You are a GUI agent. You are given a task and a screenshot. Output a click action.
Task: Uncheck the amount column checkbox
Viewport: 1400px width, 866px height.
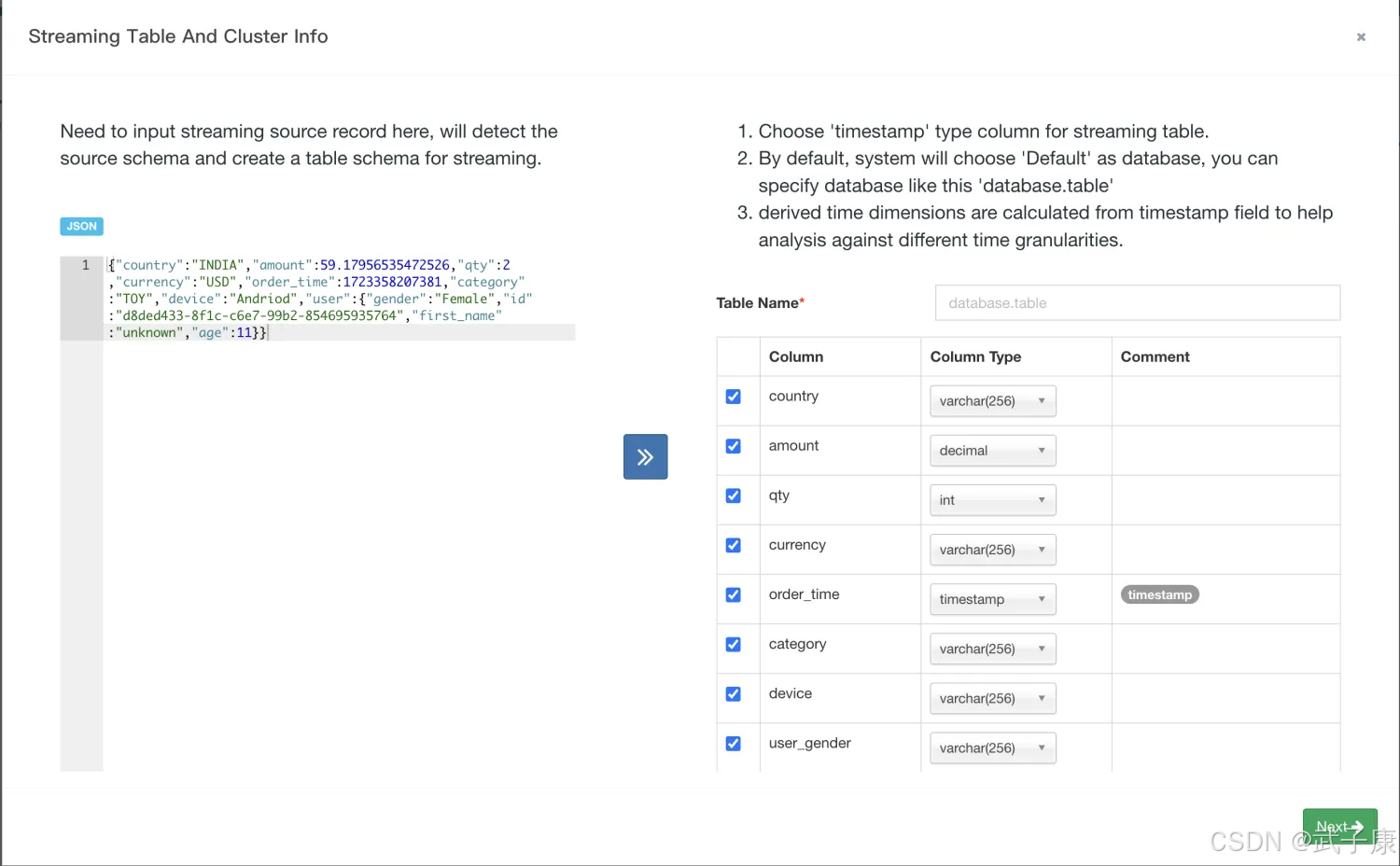click(734, 446)
